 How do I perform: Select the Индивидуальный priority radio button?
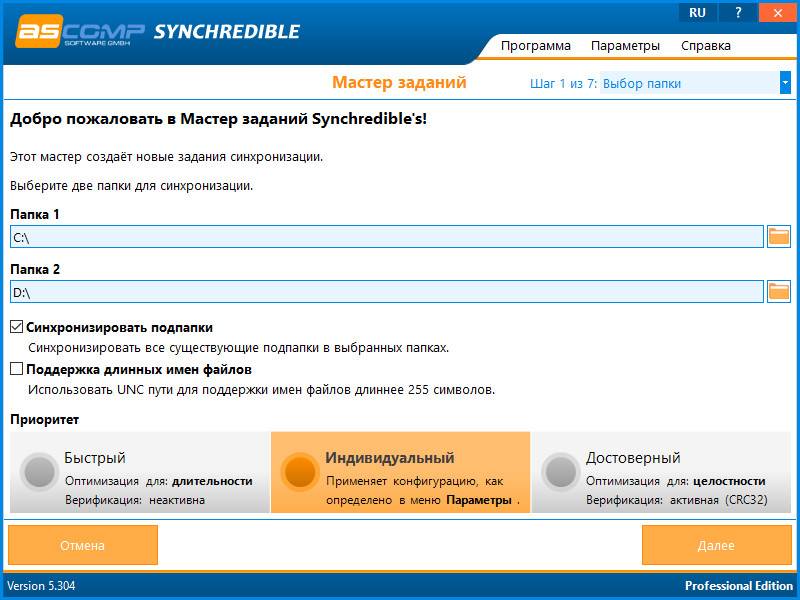coord(300,472)
